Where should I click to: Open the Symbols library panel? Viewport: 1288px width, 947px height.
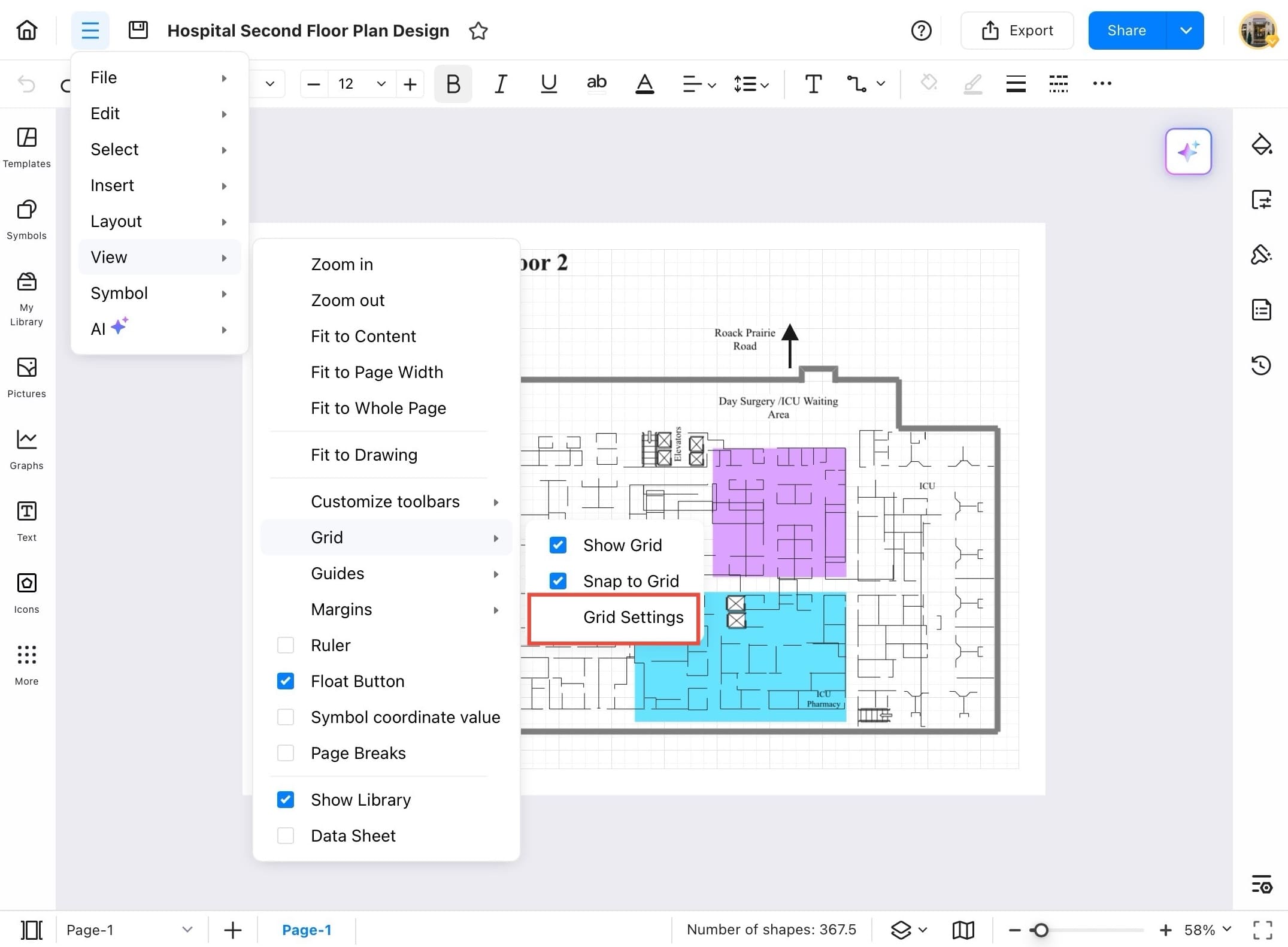tap(26, 219)
